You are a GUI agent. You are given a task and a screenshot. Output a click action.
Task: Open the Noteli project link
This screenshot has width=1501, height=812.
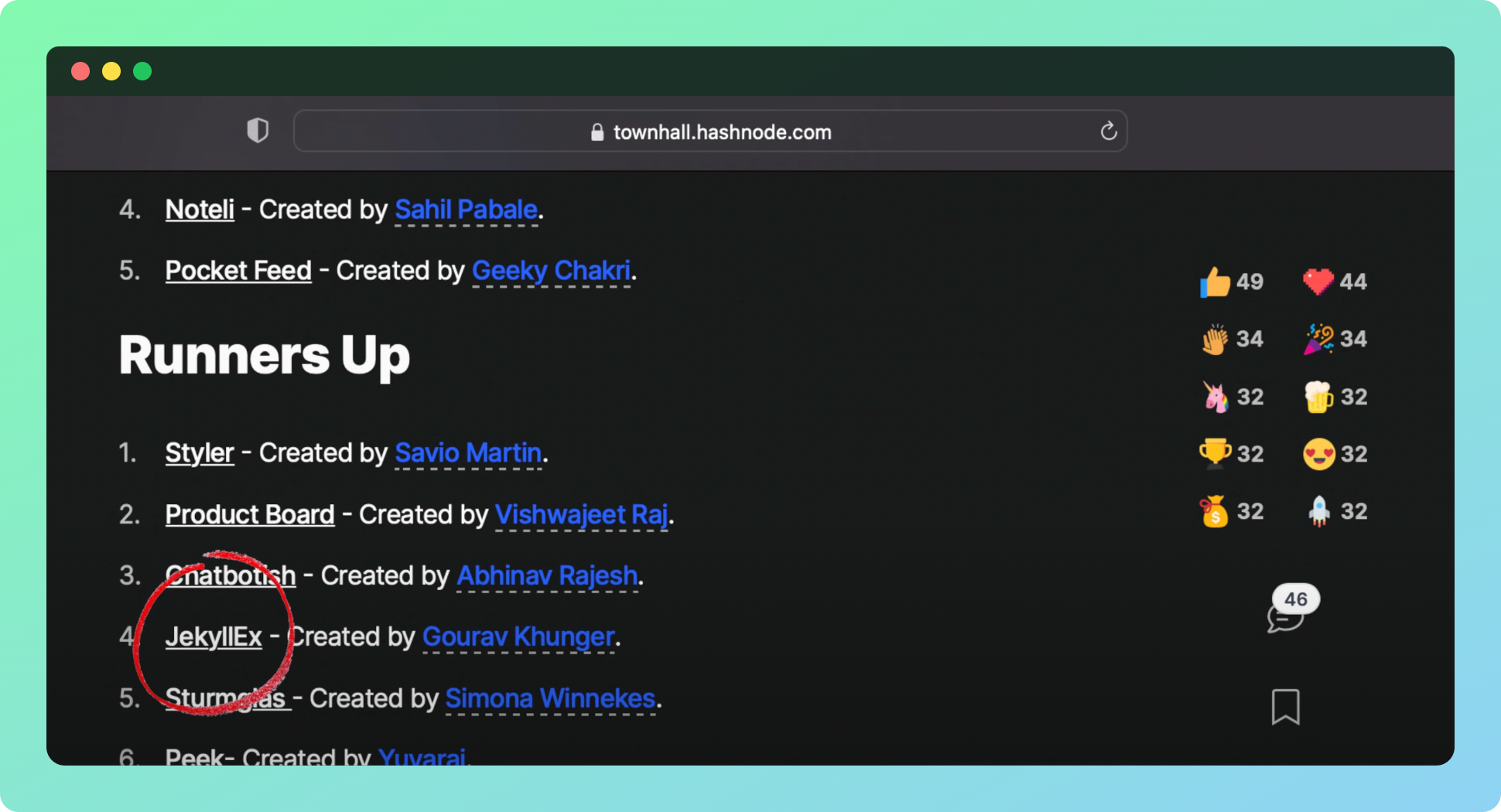200,210
